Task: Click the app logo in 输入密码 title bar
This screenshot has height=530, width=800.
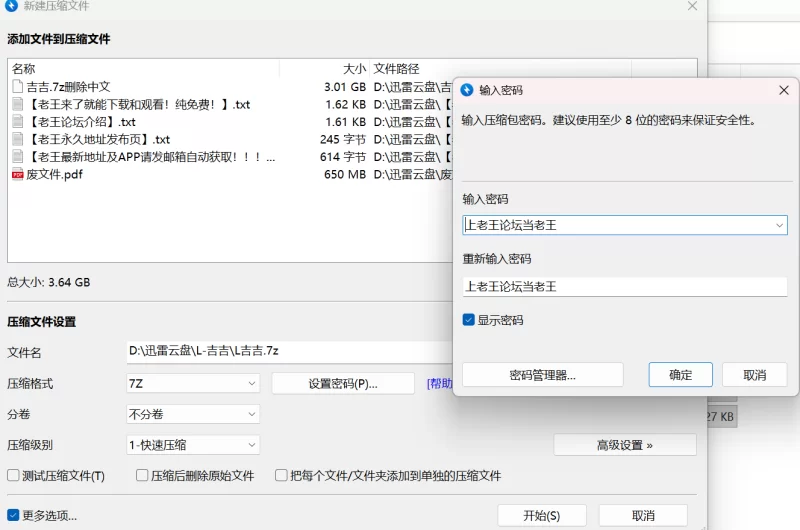Action: [x=466, y=90]
